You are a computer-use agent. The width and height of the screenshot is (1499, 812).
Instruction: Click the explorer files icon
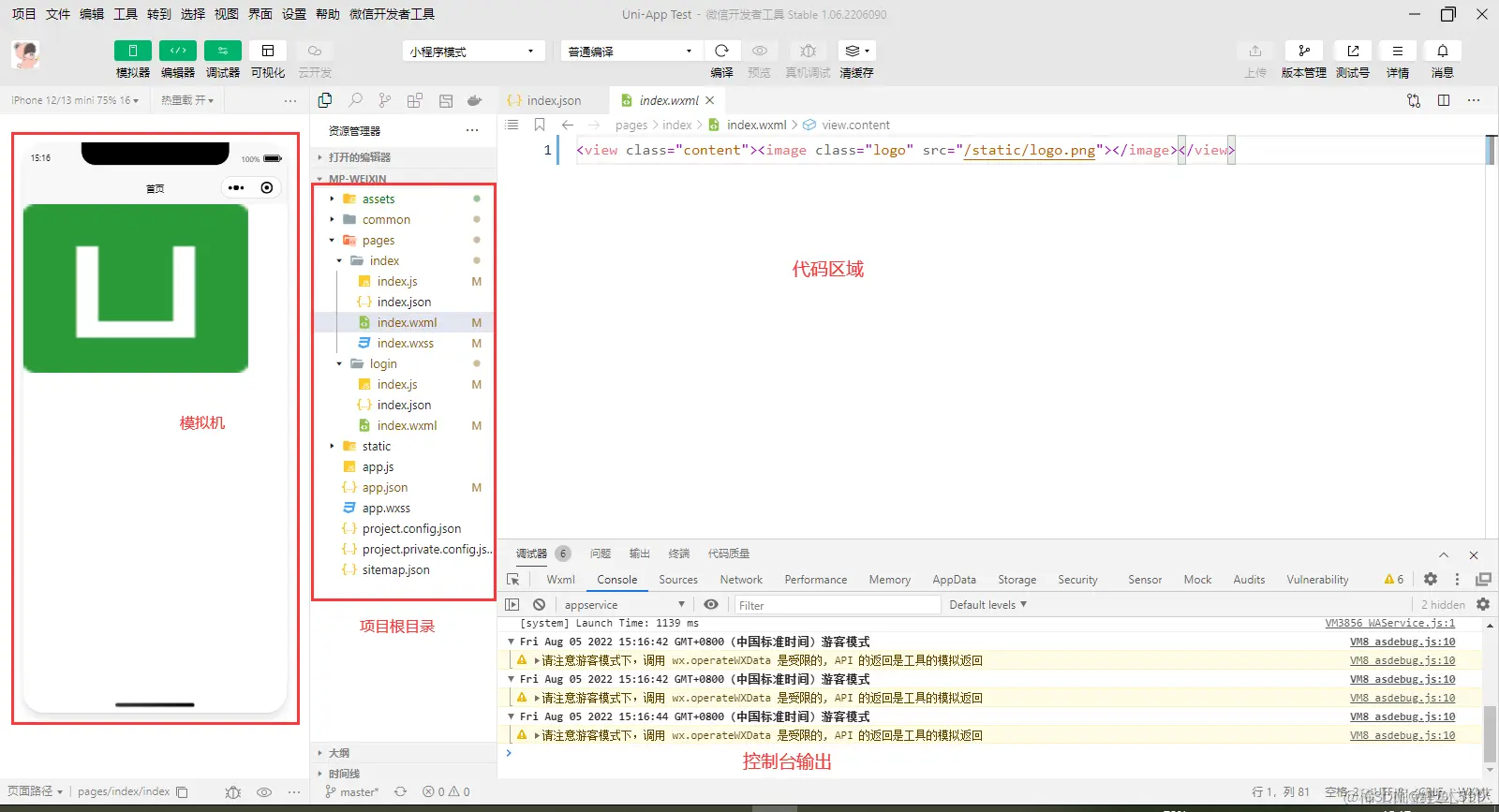coord(325,100)
